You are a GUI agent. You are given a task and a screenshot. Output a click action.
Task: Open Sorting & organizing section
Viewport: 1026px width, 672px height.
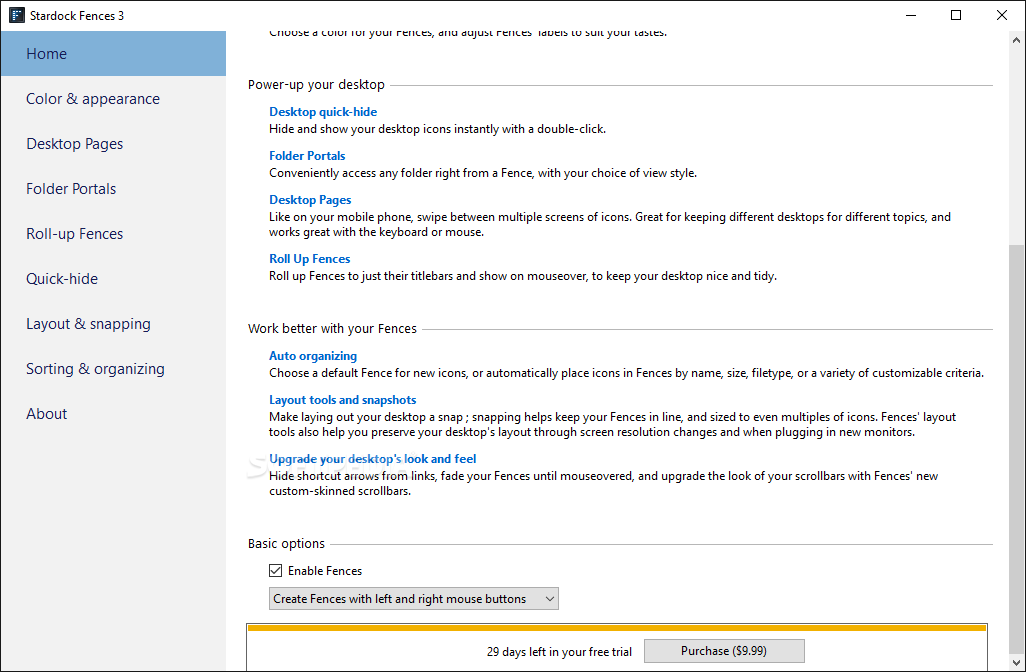[x=113, y=369]
